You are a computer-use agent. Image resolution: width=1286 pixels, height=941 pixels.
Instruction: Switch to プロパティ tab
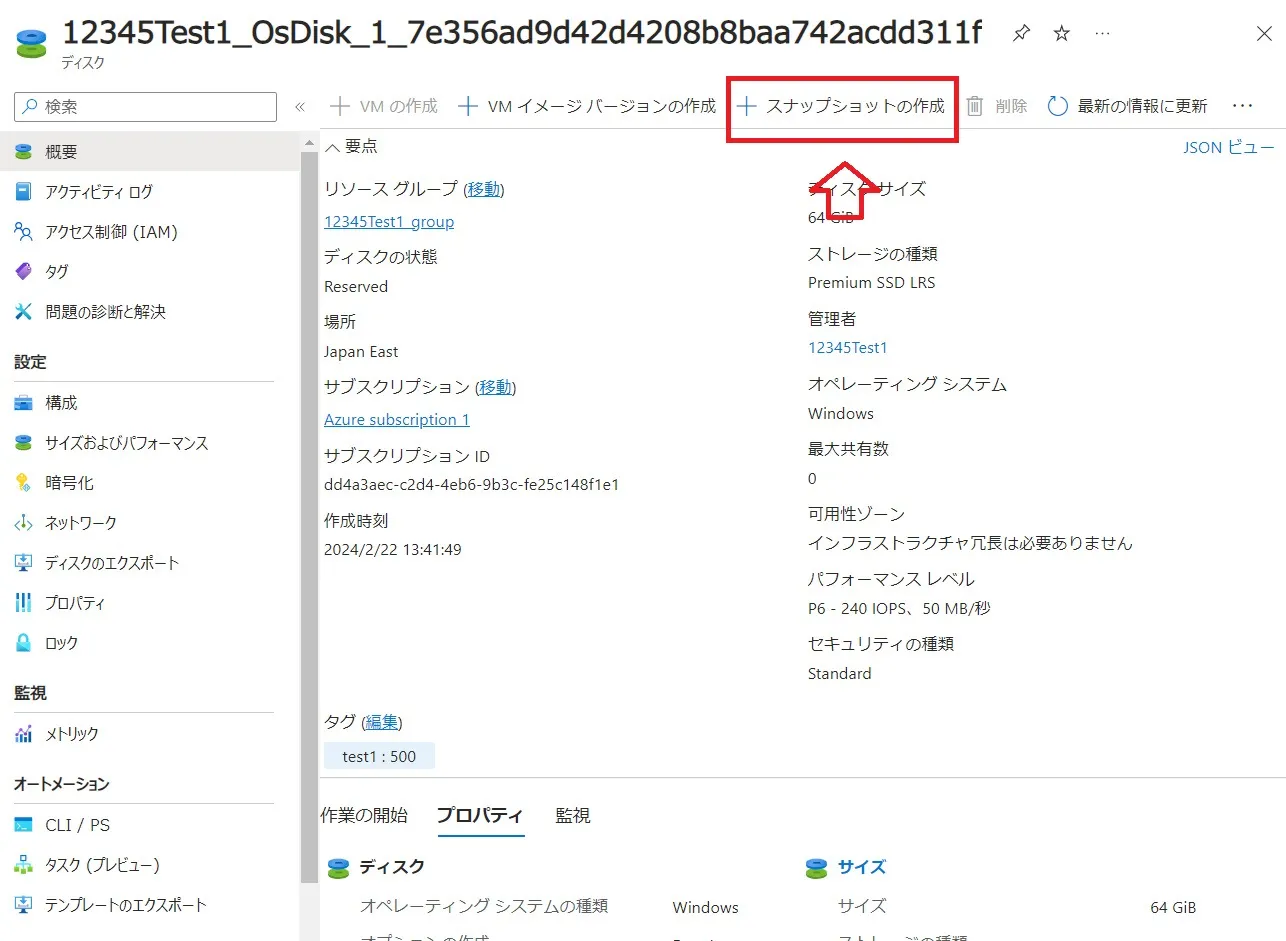pyautogui.click(x=480, y=815)
